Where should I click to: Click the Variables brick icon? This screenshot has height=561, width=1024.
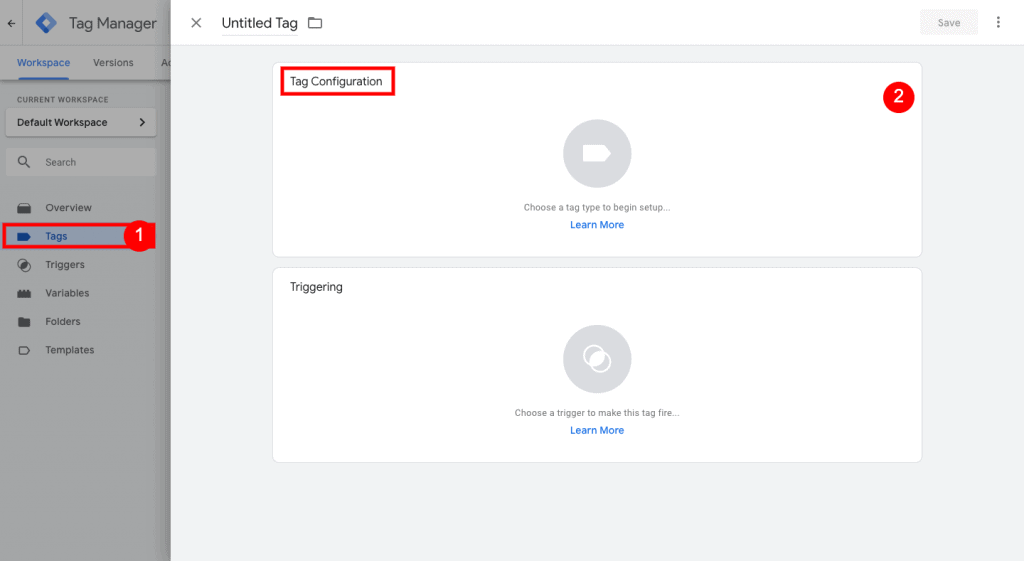[24, 293]
